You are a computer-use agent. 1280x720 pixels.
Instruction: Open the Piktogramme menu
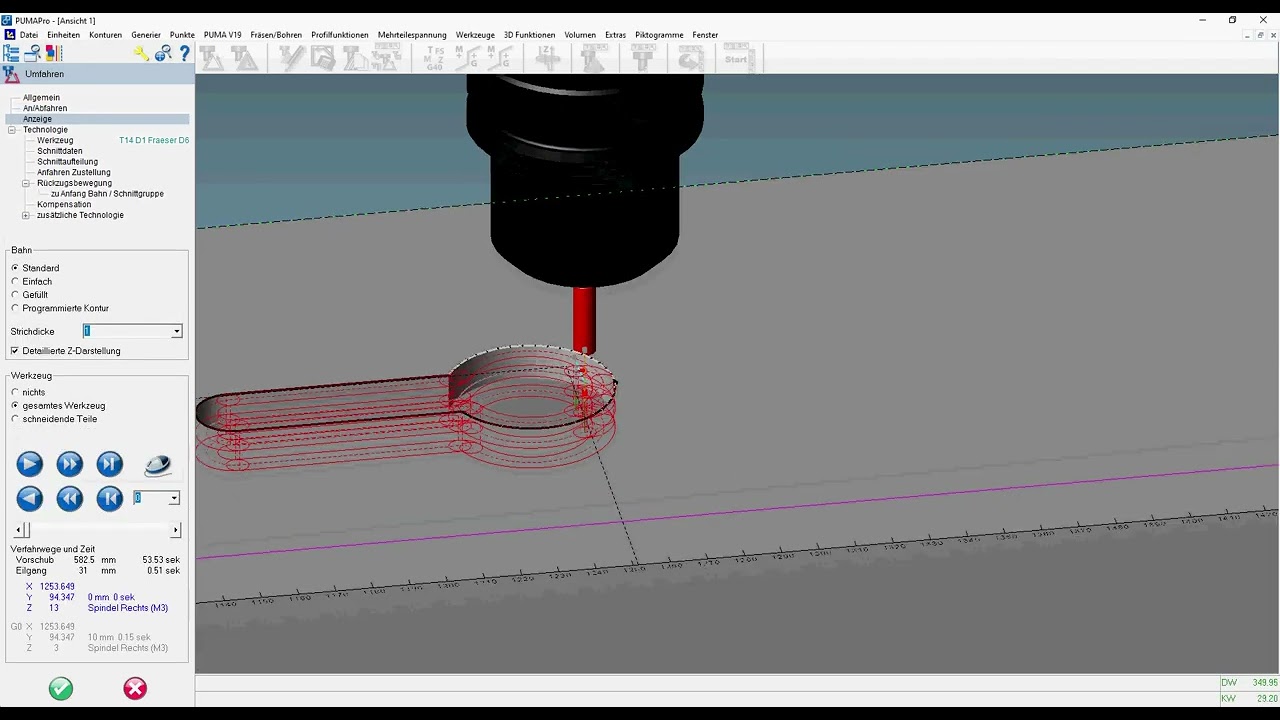point(659,35)
